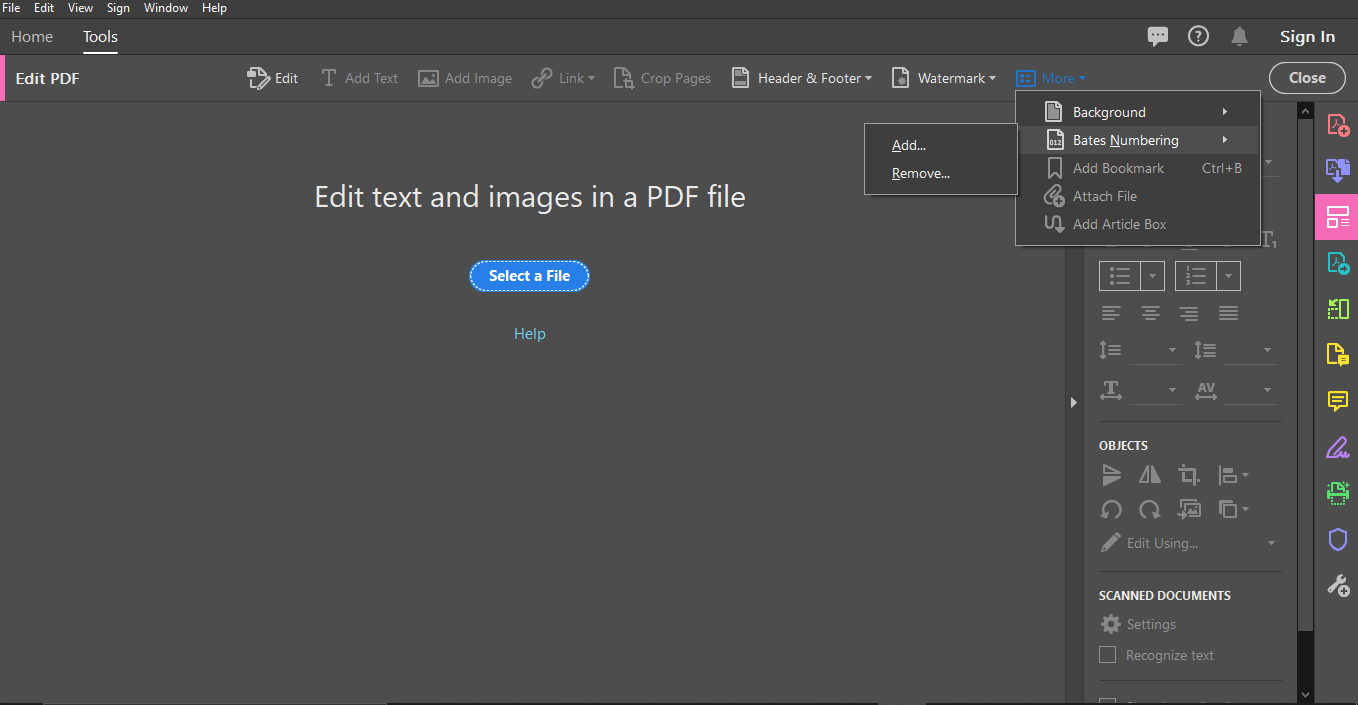1358x705 pixels.
Task: Click Crop Pages in toolbar
Action: click(x=662, y=78)
